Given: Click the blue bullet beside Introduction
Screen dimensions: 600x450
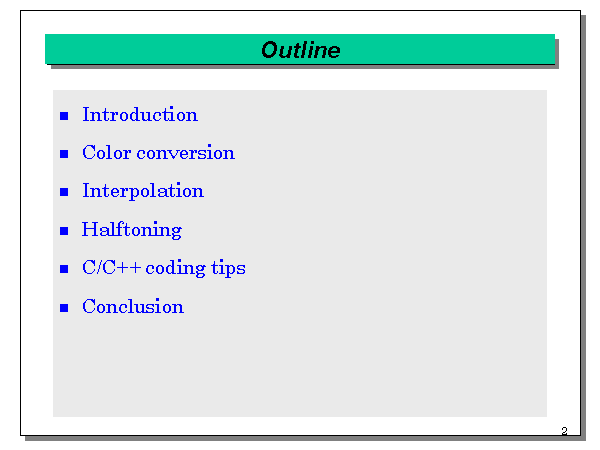Looking at the screenshot, I should pos(65,116).
